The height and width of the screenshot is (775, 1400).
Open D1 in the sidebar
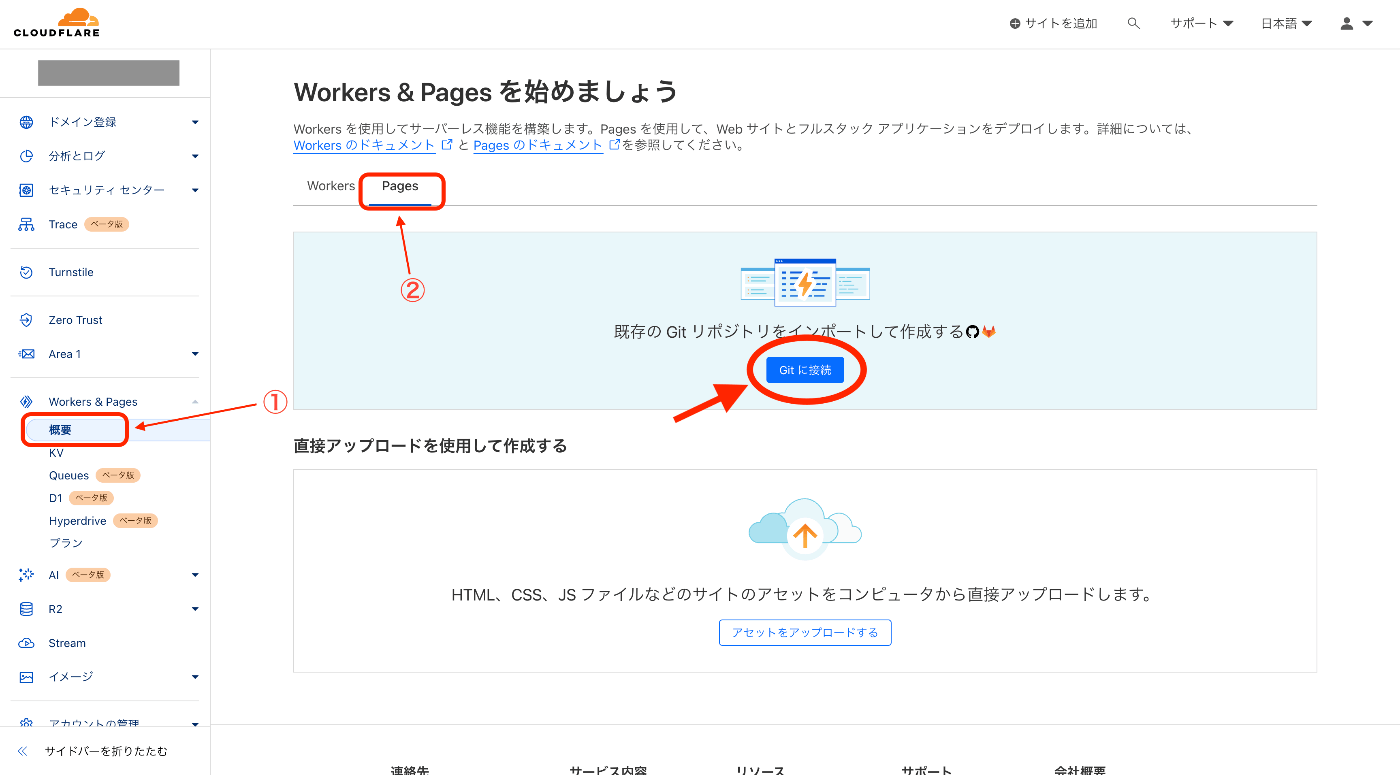(56, 498)
